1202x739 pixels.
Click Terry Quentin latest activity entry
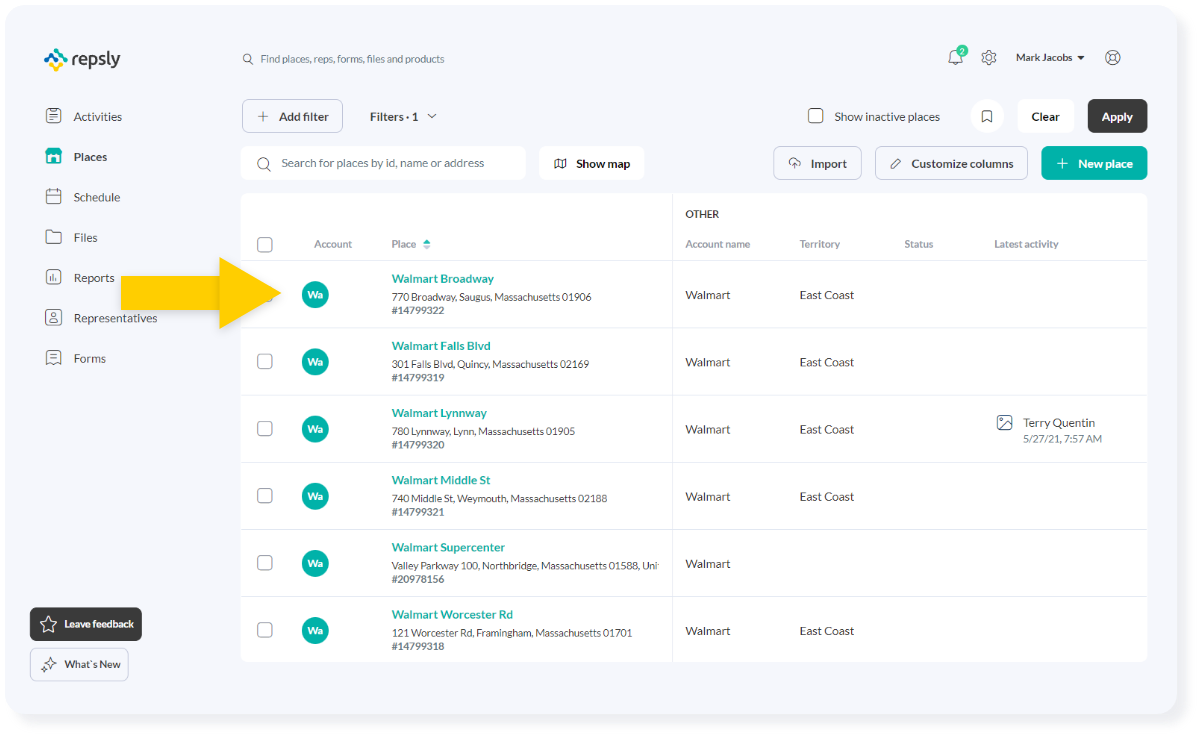point(1049,430)
